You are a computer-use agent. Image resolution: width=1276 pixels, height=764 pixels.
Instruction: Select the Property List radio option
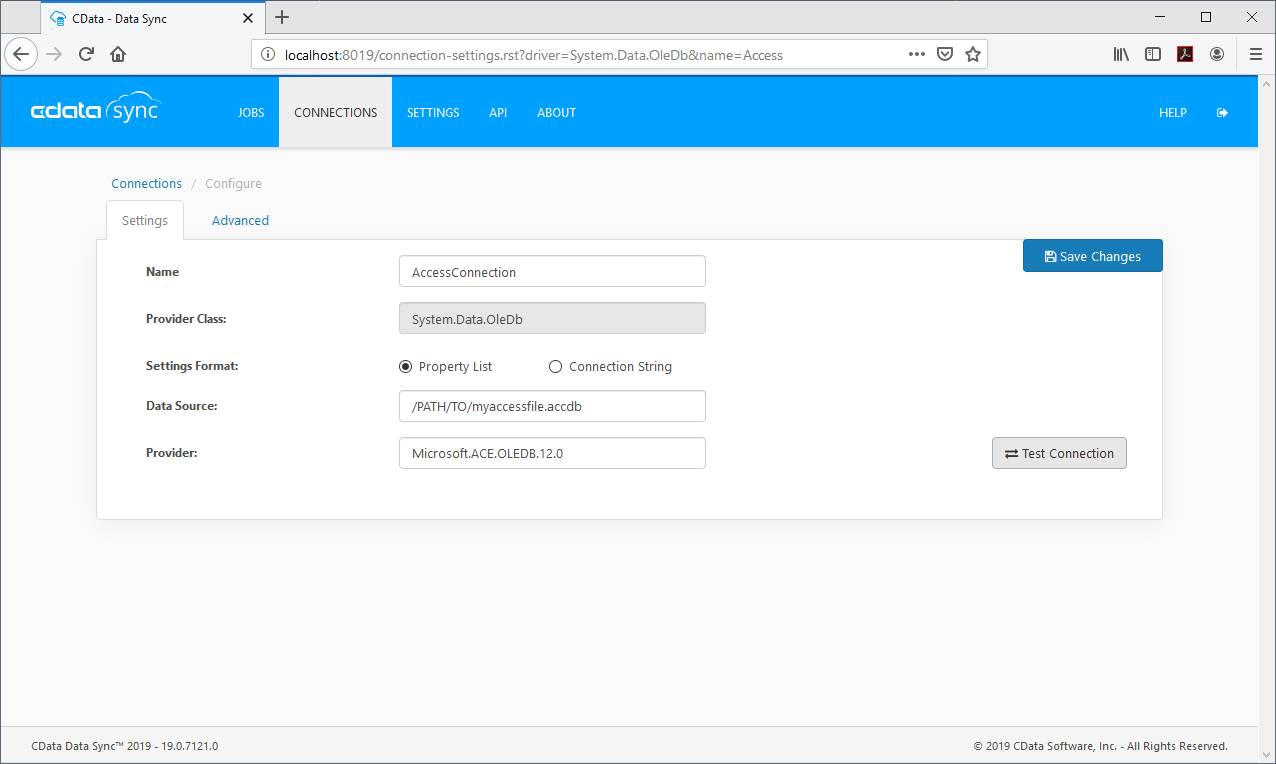[406, 367]
